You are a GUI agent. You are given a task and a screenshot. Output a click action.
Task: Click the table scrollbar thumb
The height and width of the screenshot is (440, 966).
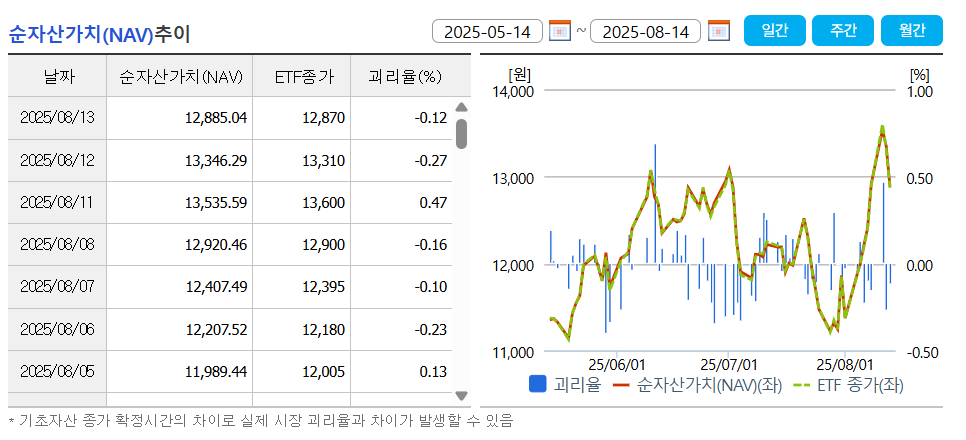[461, 134]
